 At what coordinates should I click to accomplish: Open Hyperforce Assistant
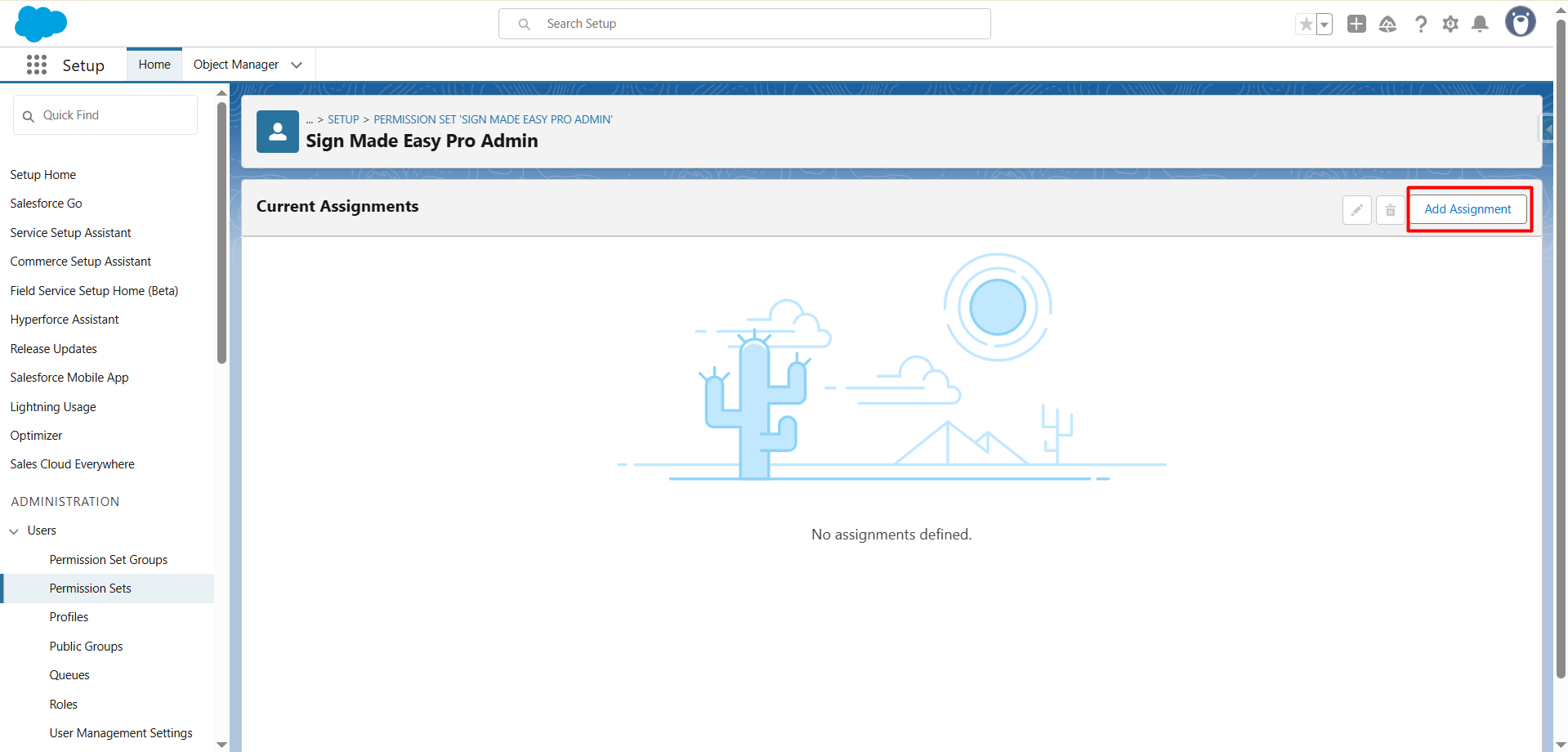(65, 320)
